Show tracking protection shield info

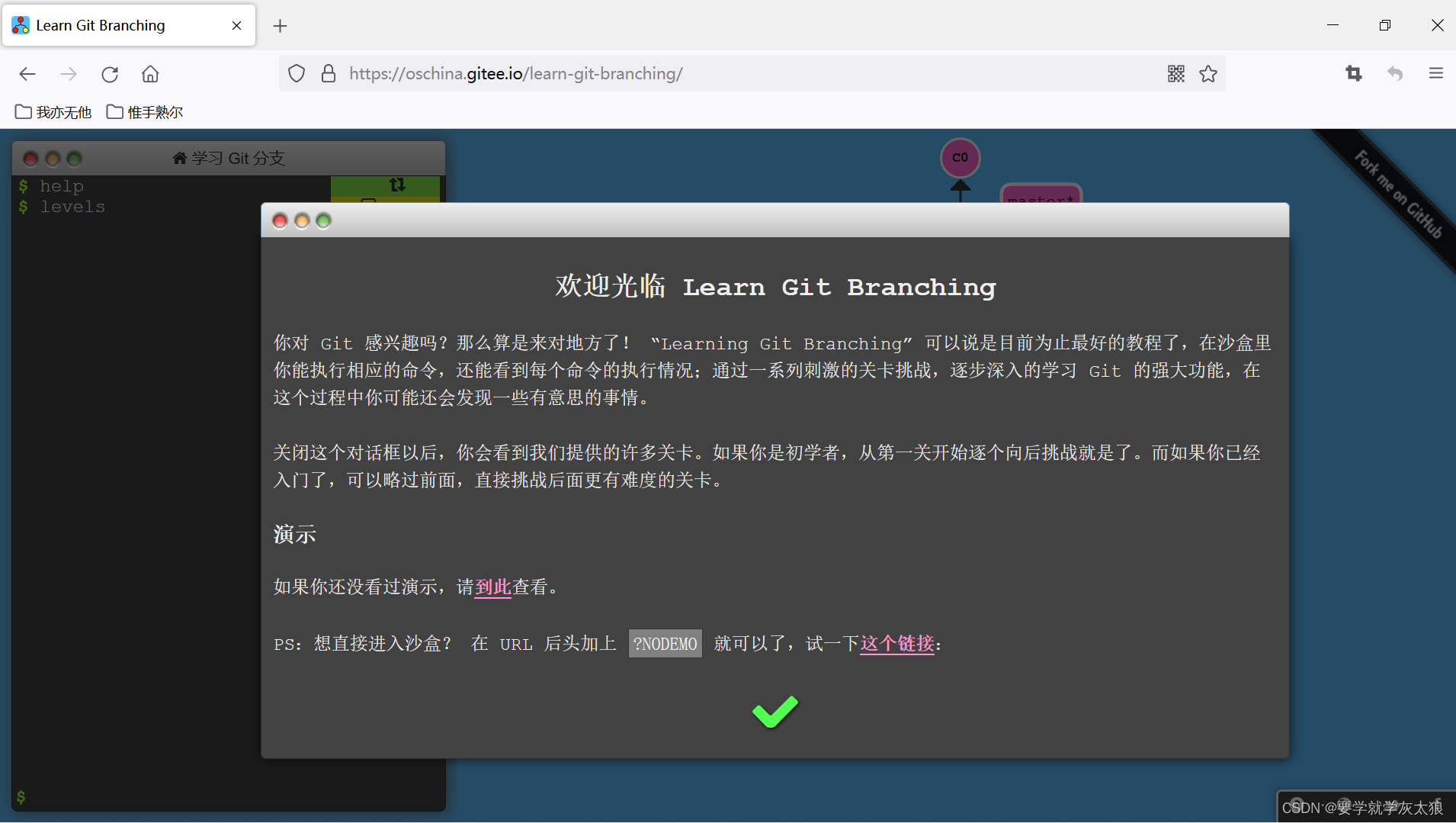tap(297, 74)
